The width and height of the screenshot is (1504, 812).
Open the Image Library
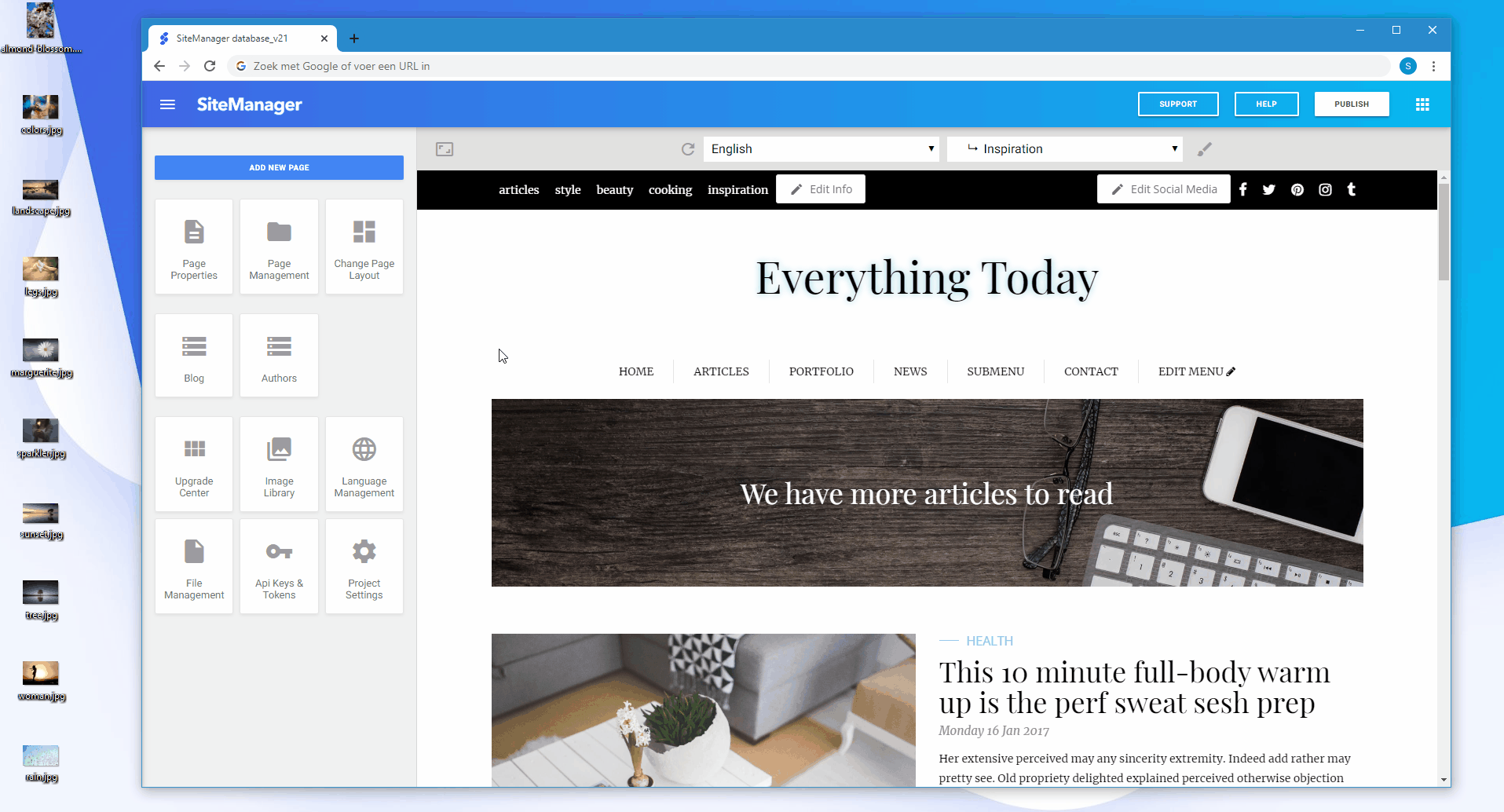point(279,463)
